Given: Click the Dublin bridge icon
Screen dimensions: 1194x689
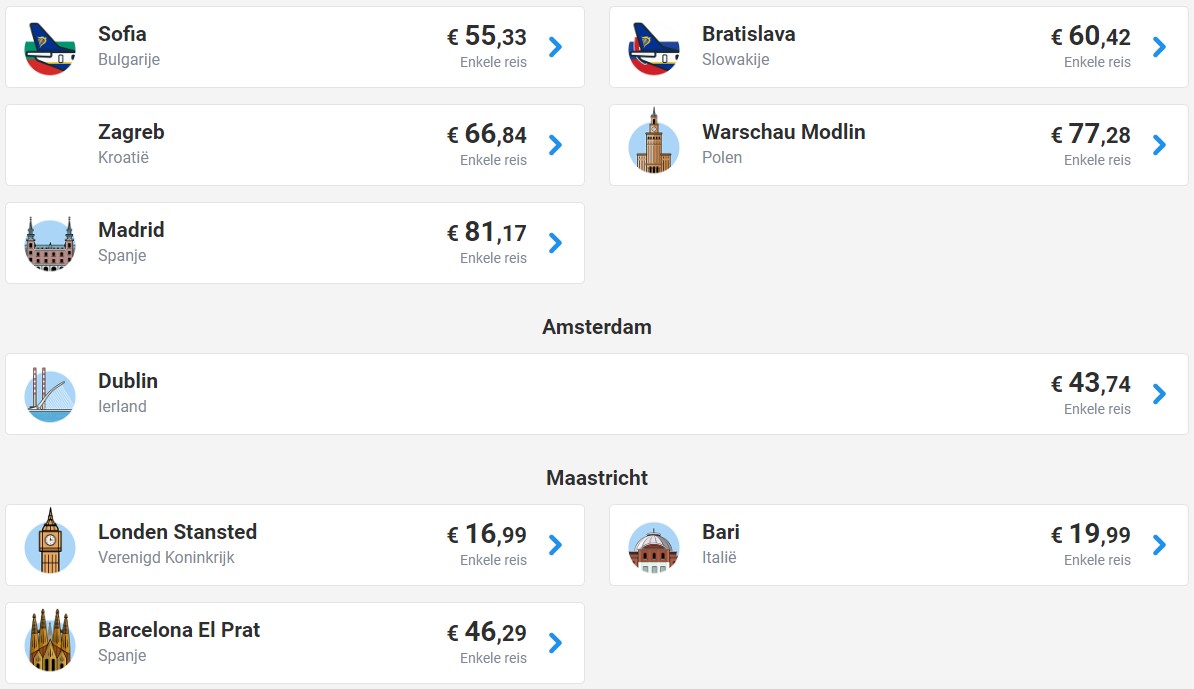Looking at the screenshot, I should pyautogui.click(x=50, y=394).
